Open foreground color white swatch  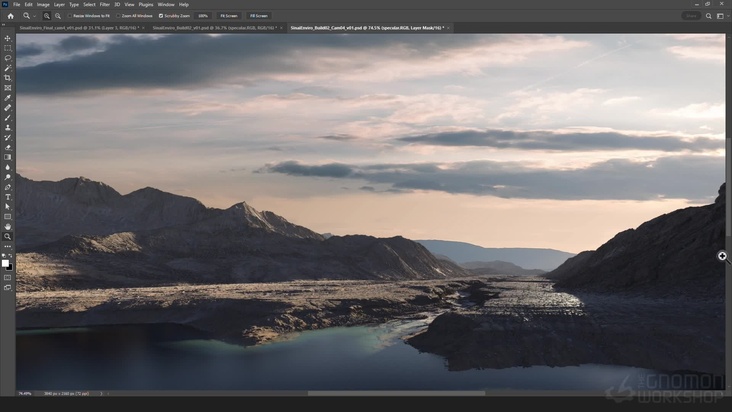(5, 263)
